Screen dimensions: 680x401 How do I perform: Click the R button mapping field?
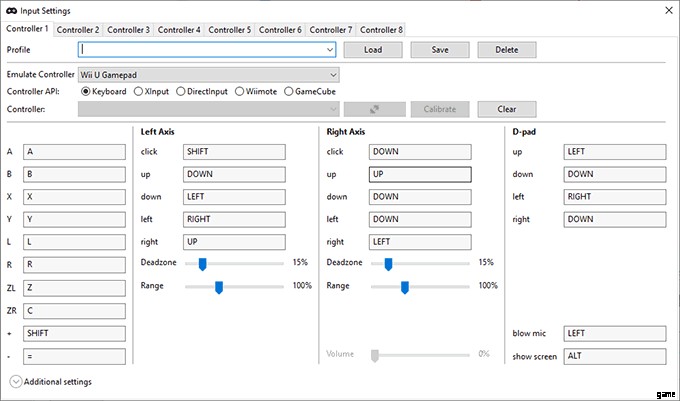click(x=74, y=264)
